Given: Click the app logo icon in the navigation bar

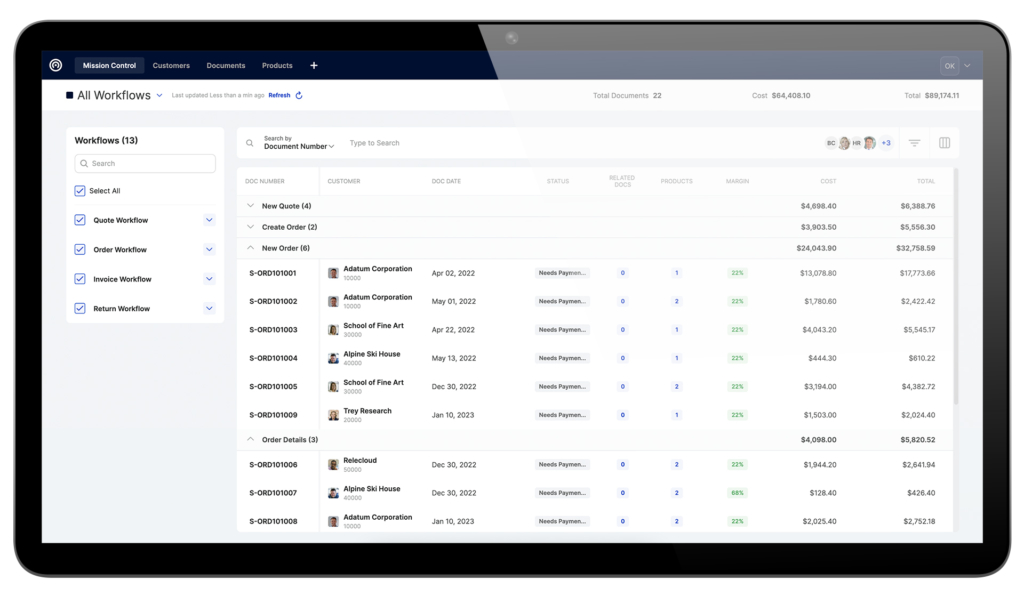Looking at the screenshot, I should pyautogui.click(x=56, y=65).
